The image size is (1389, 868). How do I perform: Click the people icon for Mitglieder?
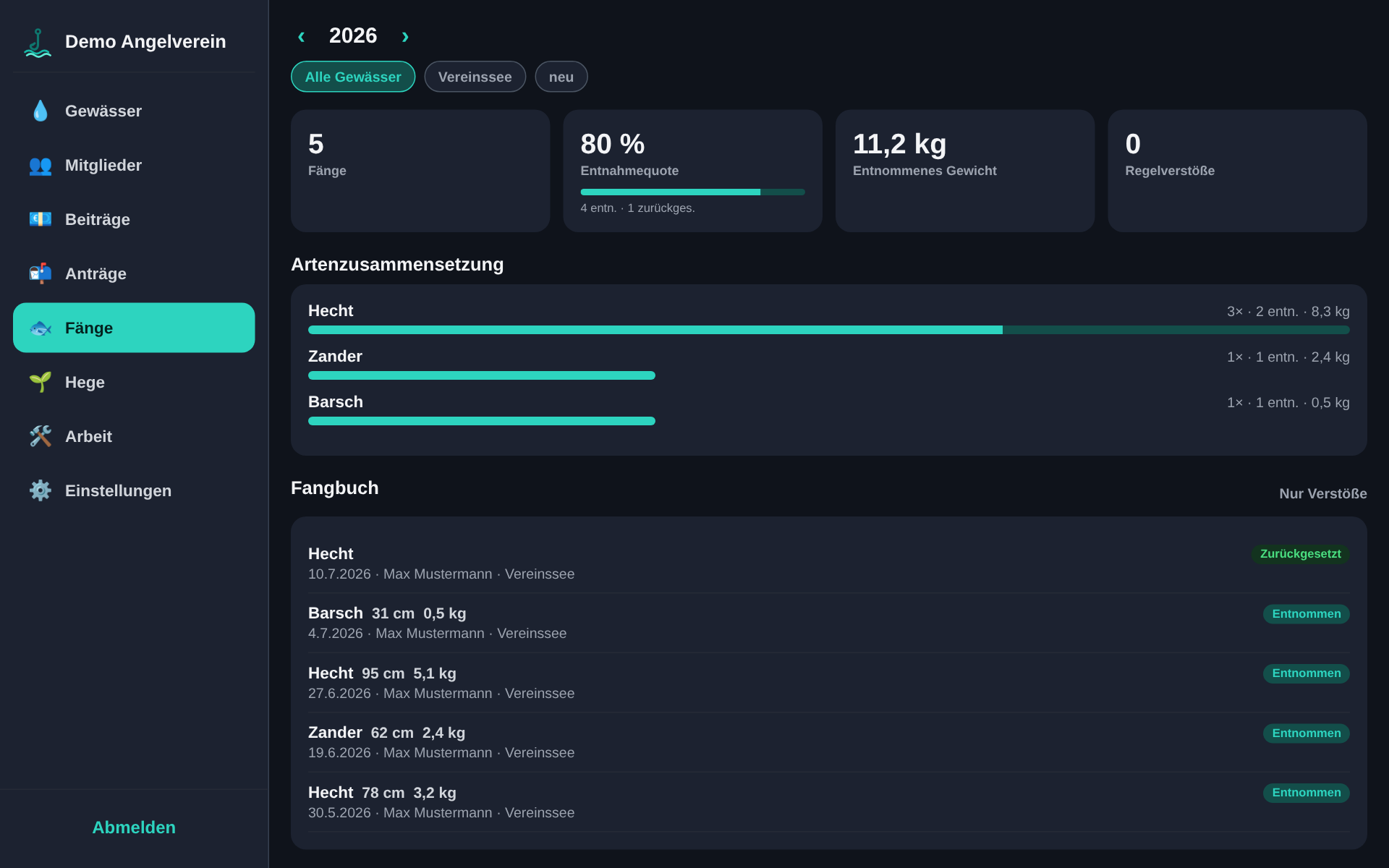41,165
